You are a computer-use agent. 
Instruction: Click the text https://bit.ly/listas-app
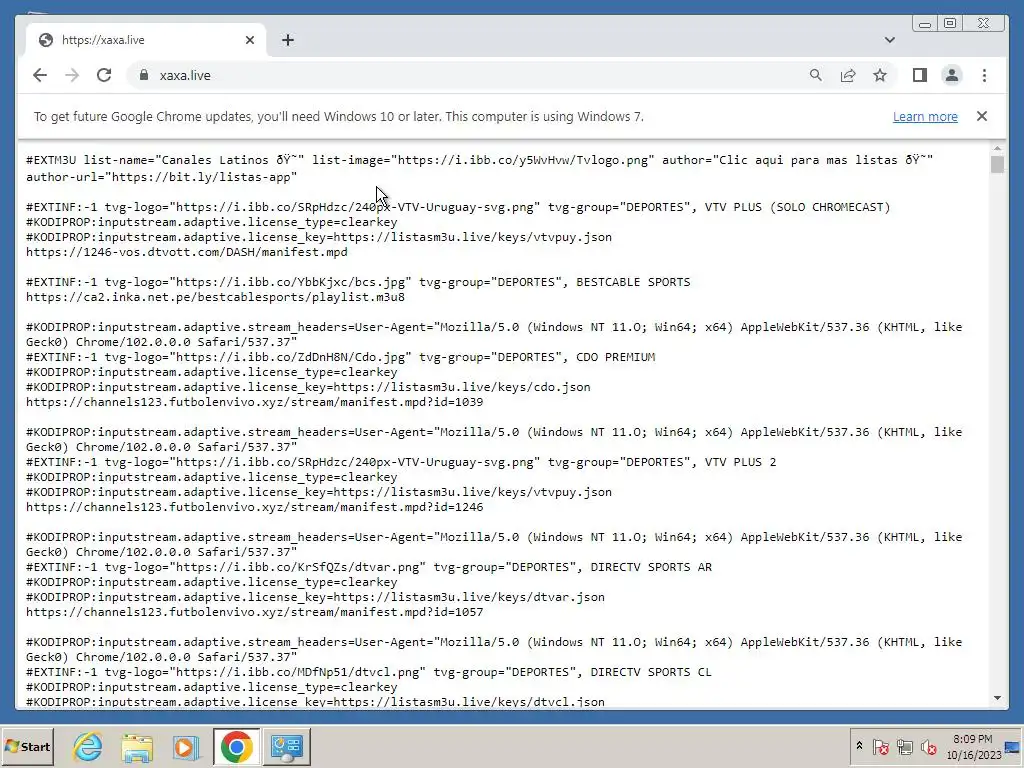coord(204,176)
